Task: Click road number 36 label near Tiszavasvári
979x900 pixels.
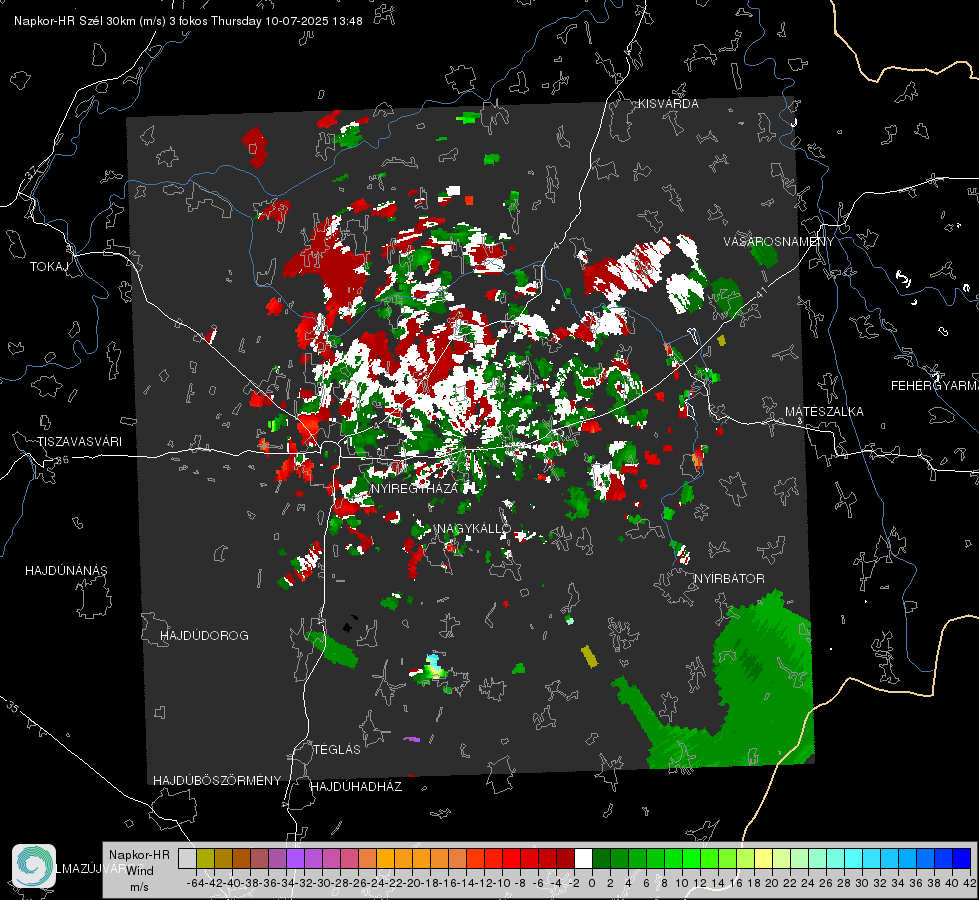Action: (62, 460)
